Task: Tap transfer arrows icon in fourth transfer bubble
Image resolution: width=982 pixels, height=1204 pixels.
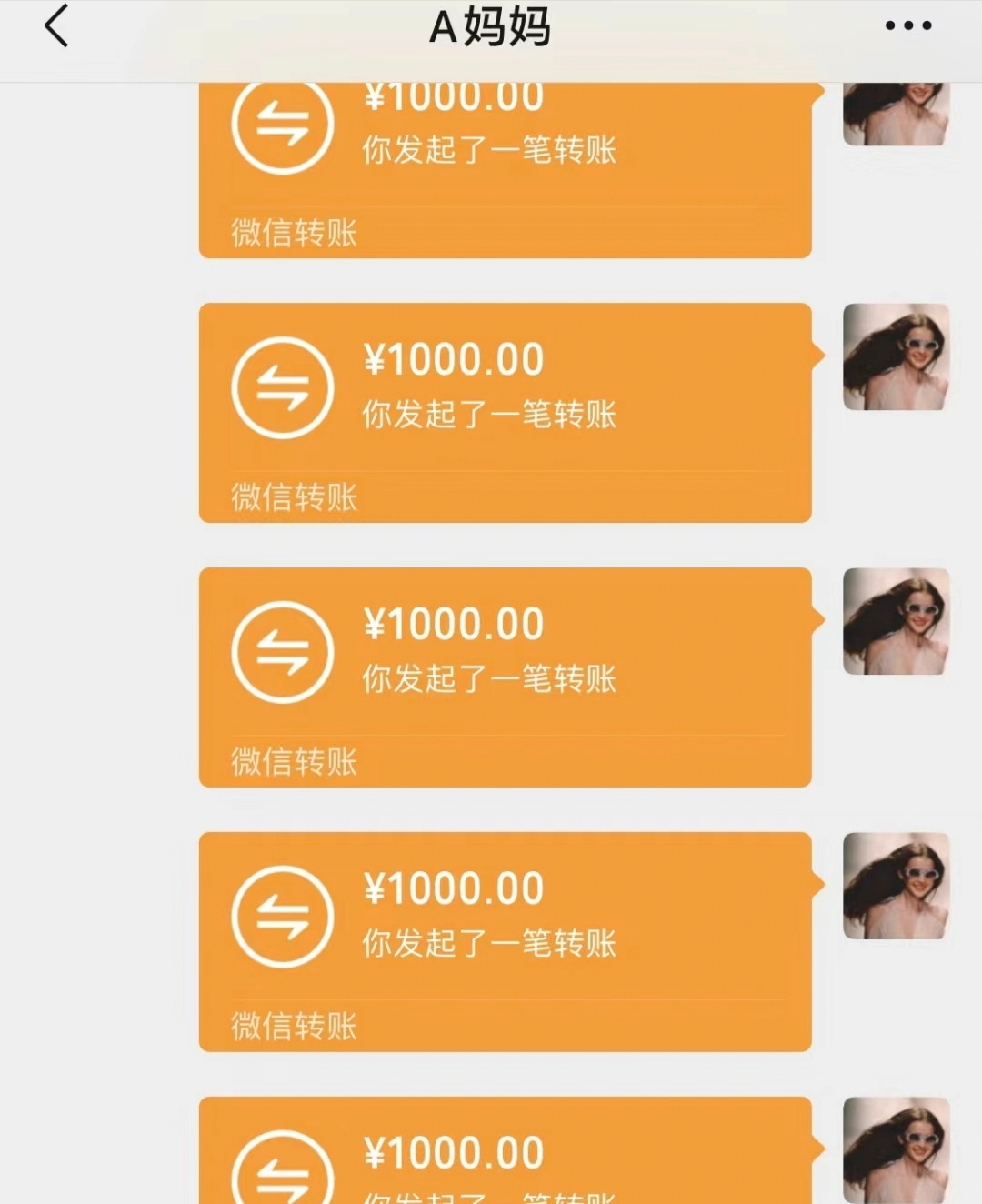Action: coord(283,917)
